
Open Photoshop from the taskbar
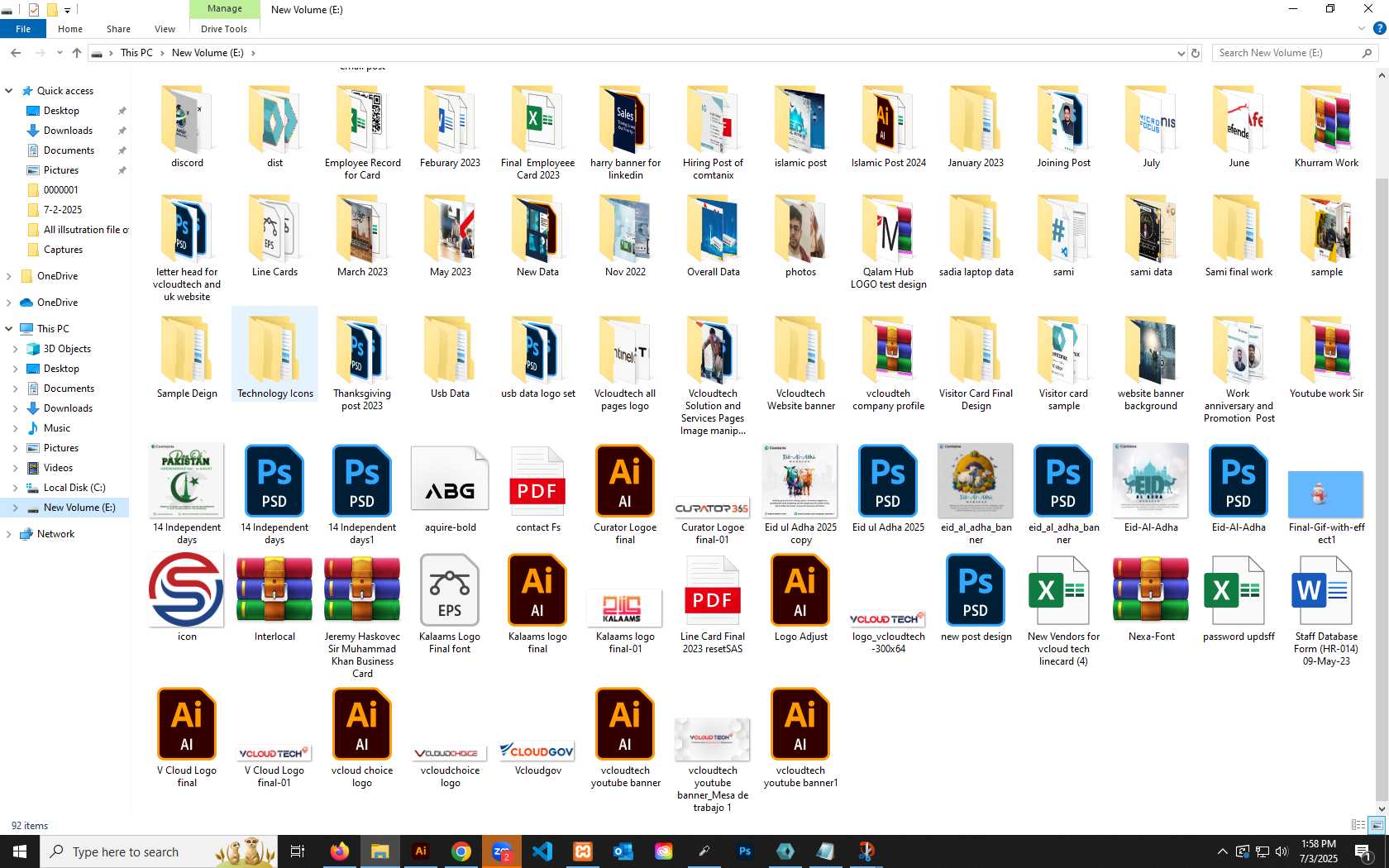click(x=745, y=851)
